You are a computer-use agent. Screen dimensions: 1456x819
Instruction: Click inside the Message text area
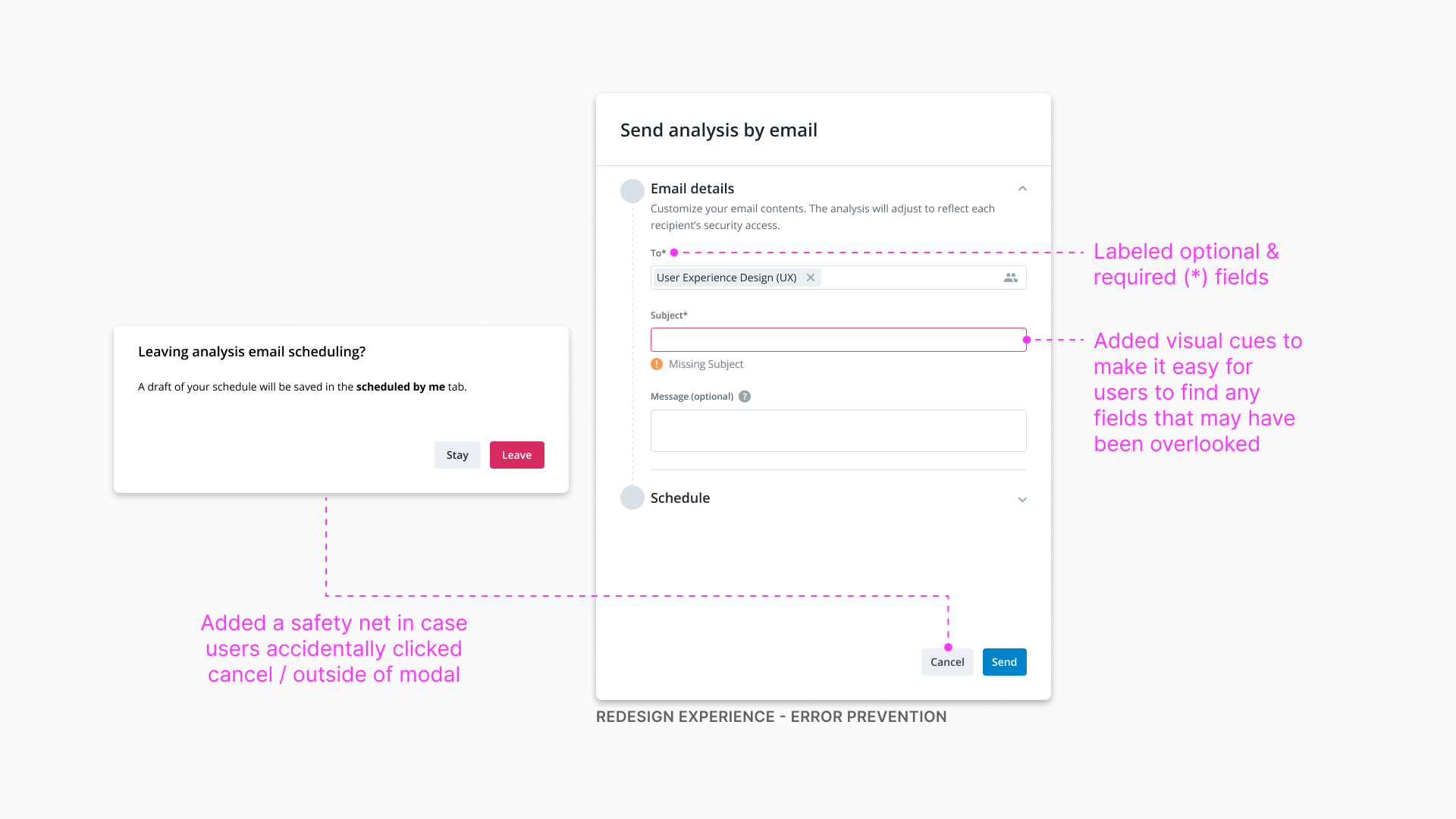coord(839,431)
